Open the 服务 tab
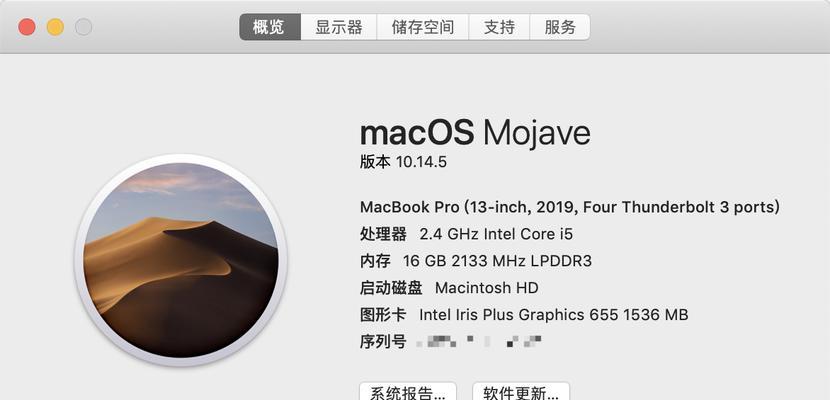The width and height of the screenshot is (830, 400). [560, 27]
